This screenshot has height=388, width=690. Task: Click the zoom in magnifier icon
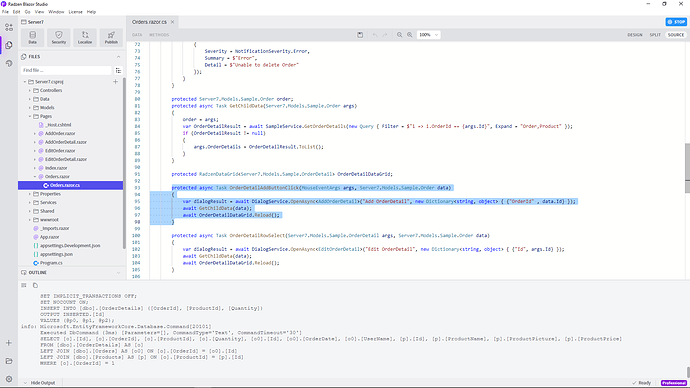[x=410, y=35]
